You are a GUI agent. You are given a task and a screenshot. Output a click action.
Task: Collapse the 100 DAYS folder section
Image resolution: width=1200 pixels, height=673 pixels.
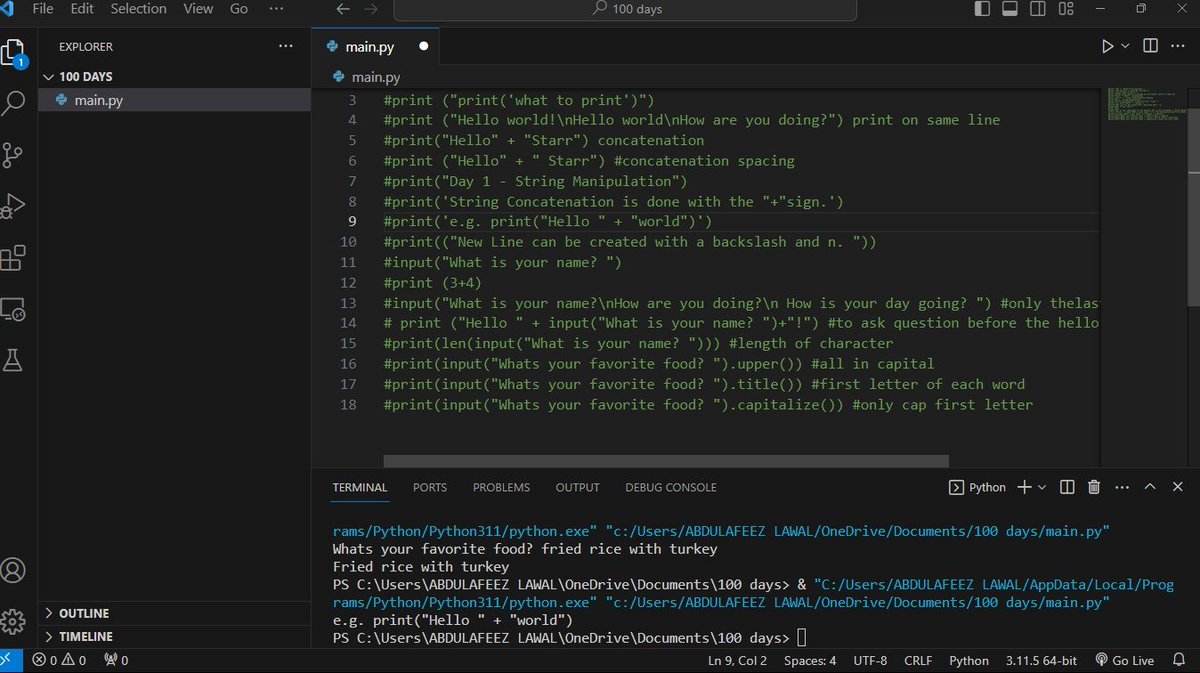coord(85,77)
